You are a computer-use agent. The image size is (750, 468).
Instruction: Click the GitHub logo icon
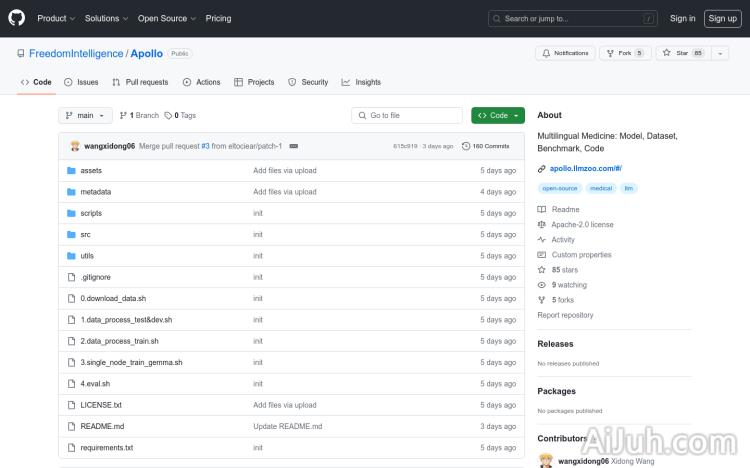[19, 18]
